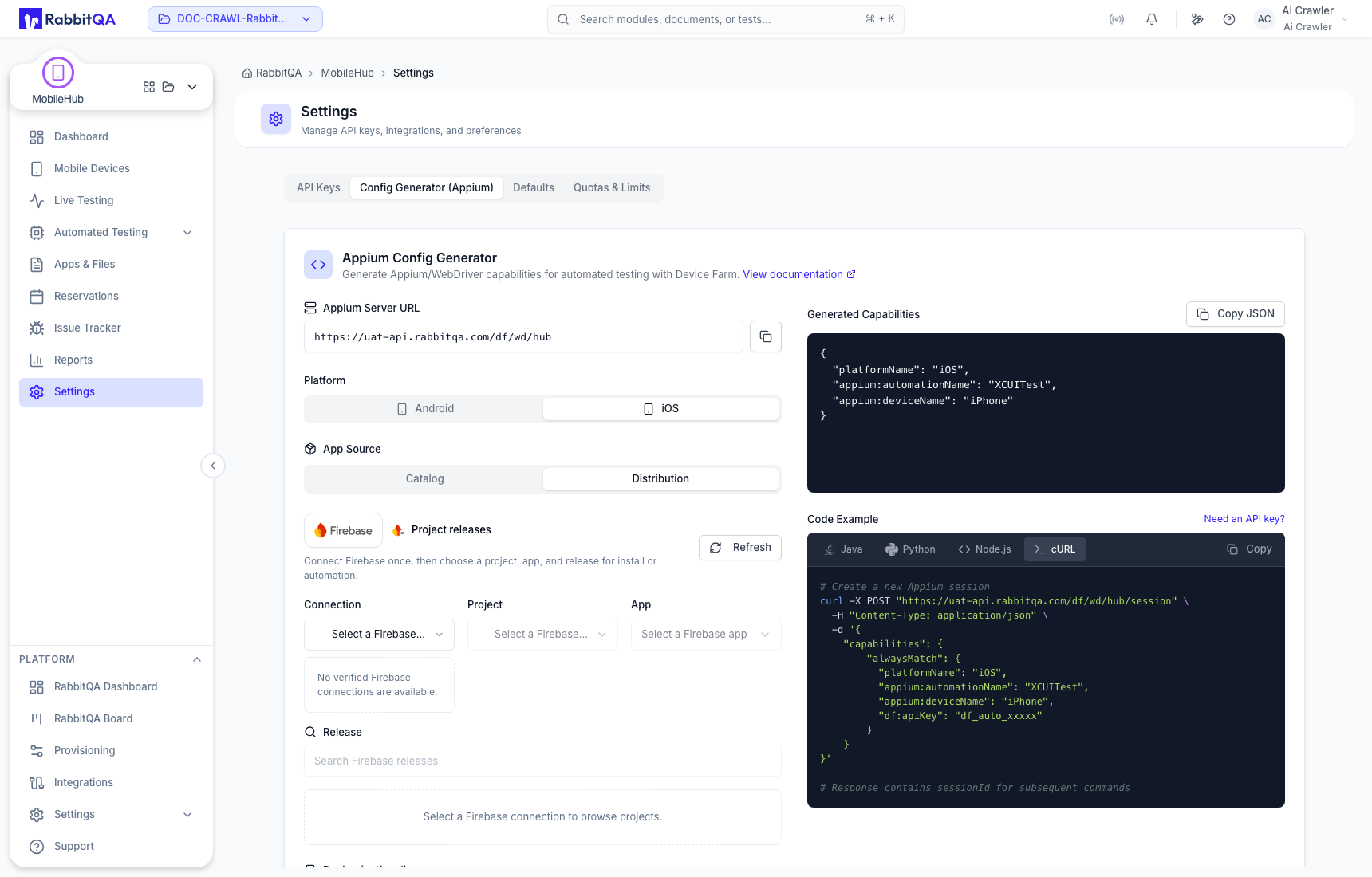Screen dimensions: 1372x877
Task: Click the home icon in the breadcrumb
Action: [x=247, y=73]
